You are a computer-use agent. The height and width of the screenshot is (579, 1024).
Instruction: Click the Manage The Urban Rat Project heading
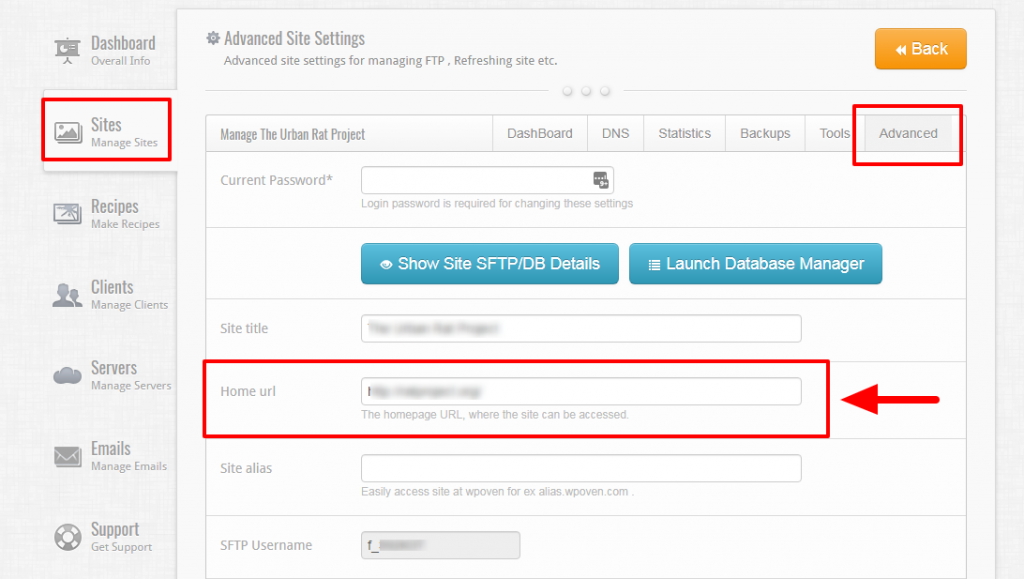[x=293, y=134]
